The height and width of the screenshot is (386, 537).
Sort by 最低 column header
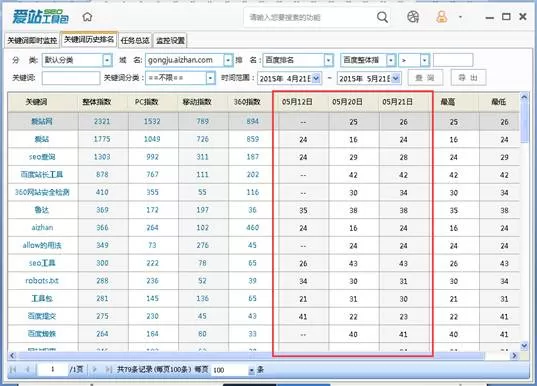(499, 102)
